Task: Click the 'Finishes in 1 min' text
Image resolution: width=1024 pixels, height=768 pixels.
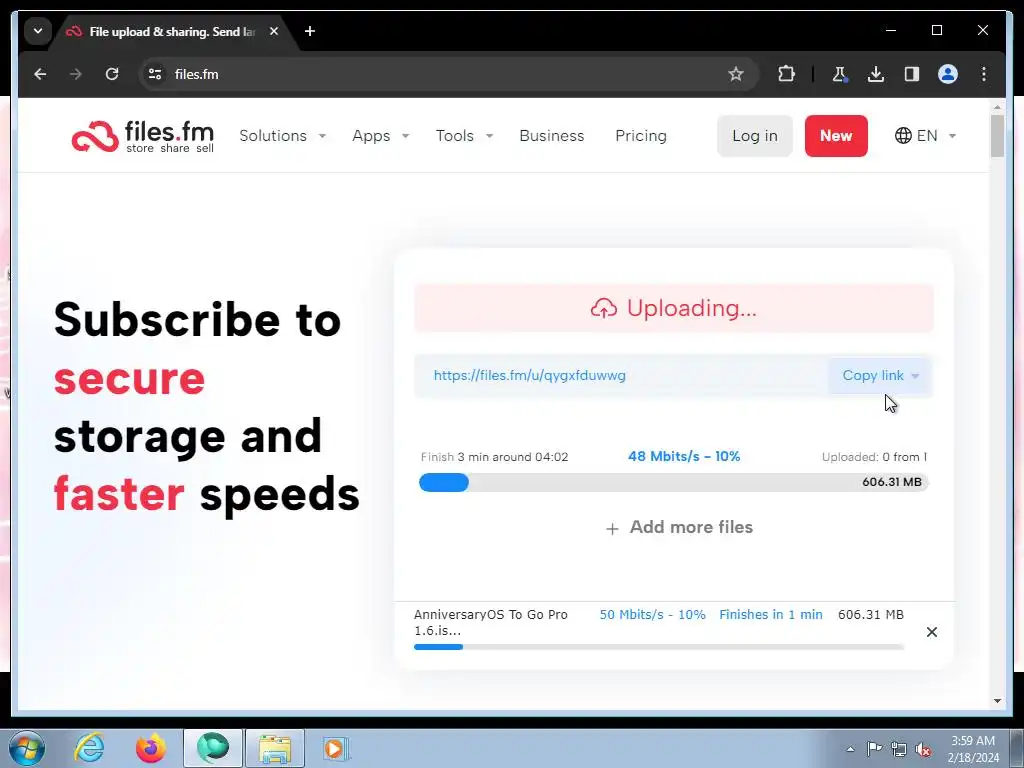Action: (x=771, y=615)
